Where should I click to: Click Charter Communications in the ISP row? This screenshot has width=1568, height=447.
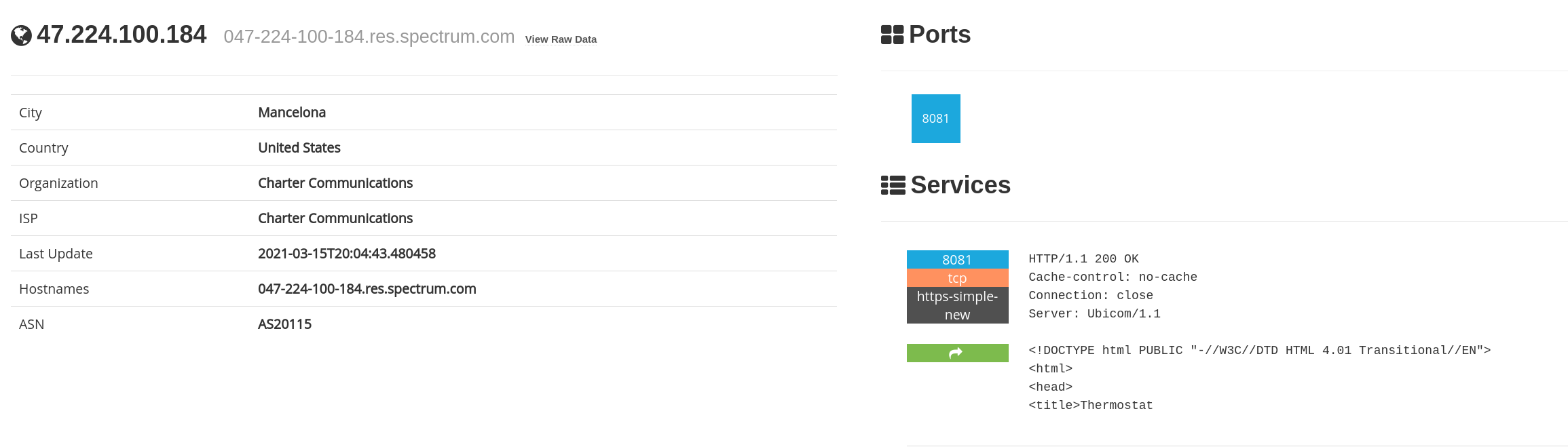(x=335, y=218)
